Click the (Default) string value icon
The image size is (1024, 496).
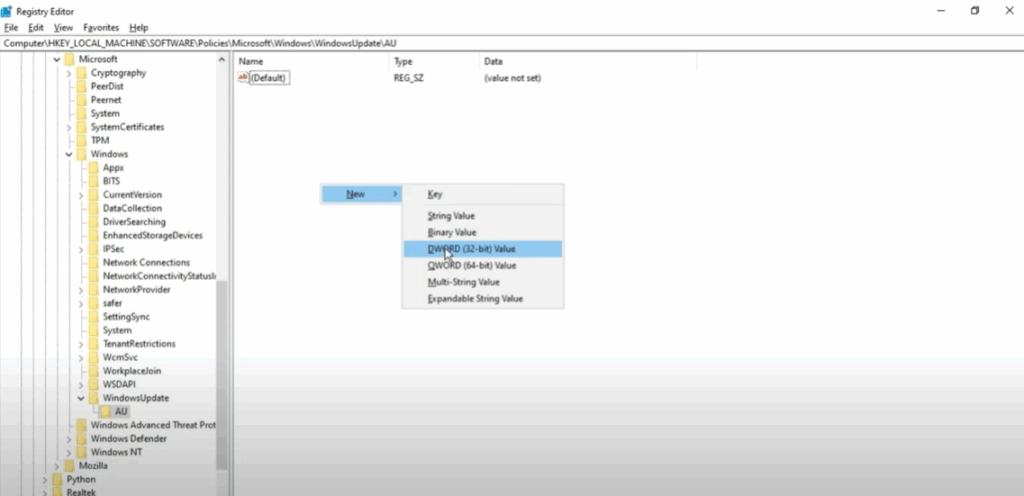pyautogui.click(x=243, y=78)
